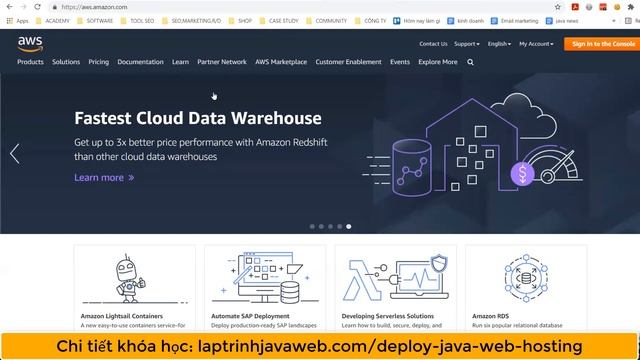Click the padlock site security icon
Screen dimensions: 640x360
(54, 7)
